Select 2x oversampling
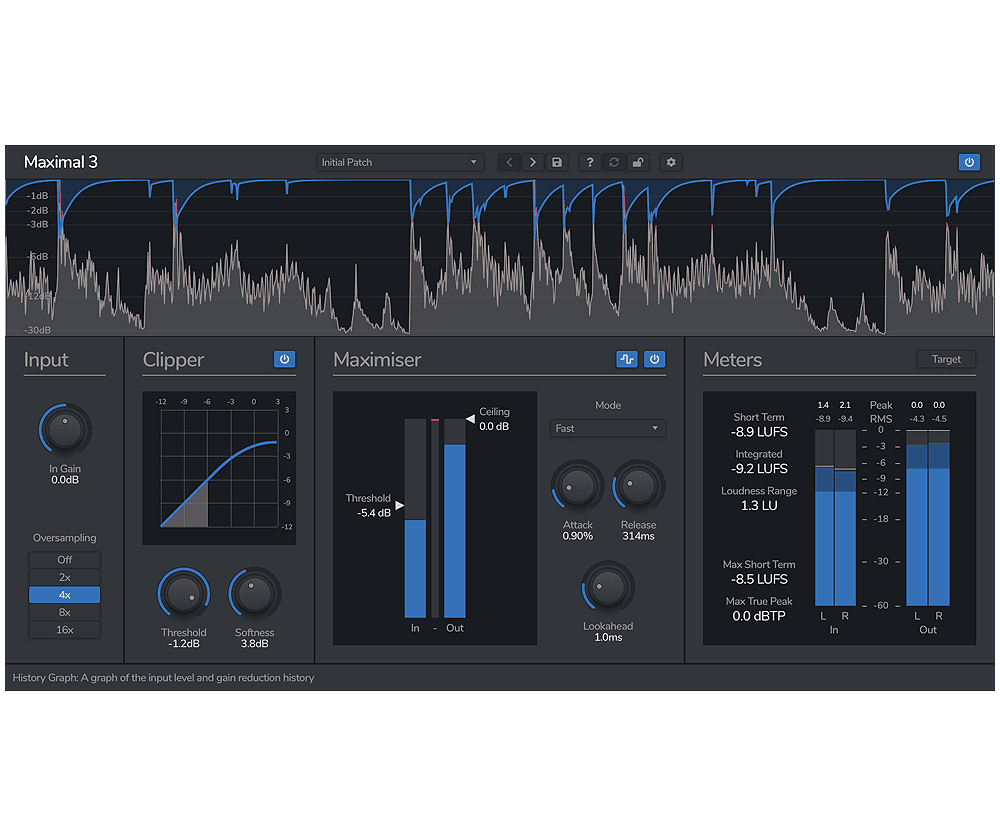 pos(64,577)
